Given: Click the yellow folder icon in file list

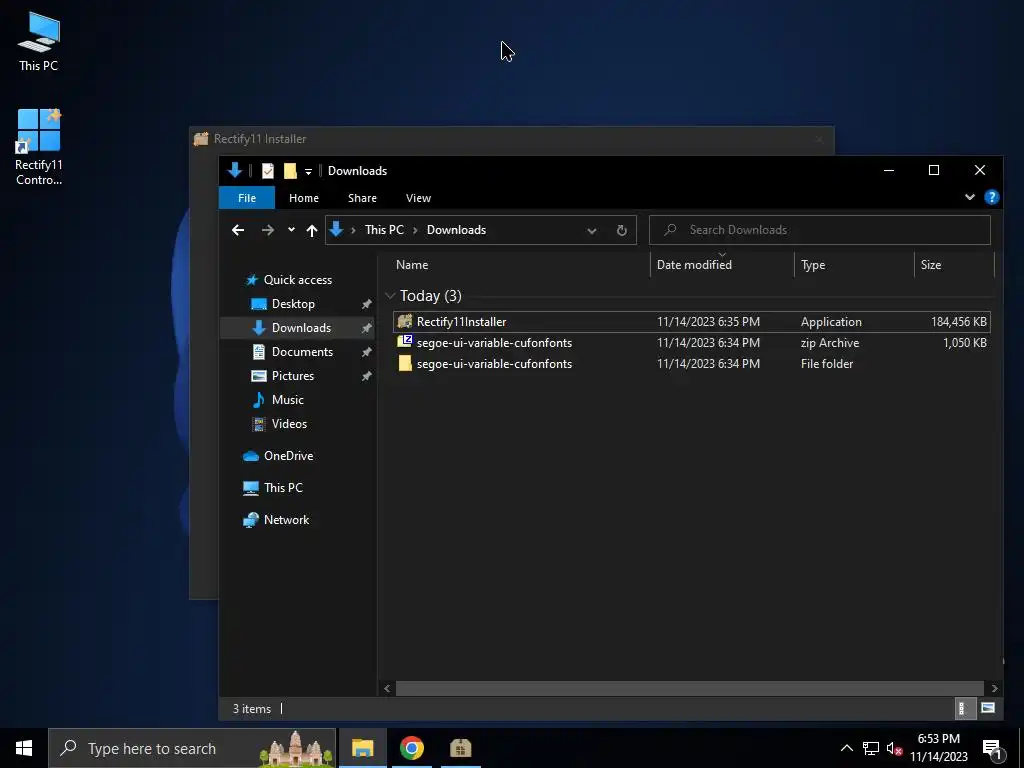Looking at the screenshot, I should click(405, 364).
